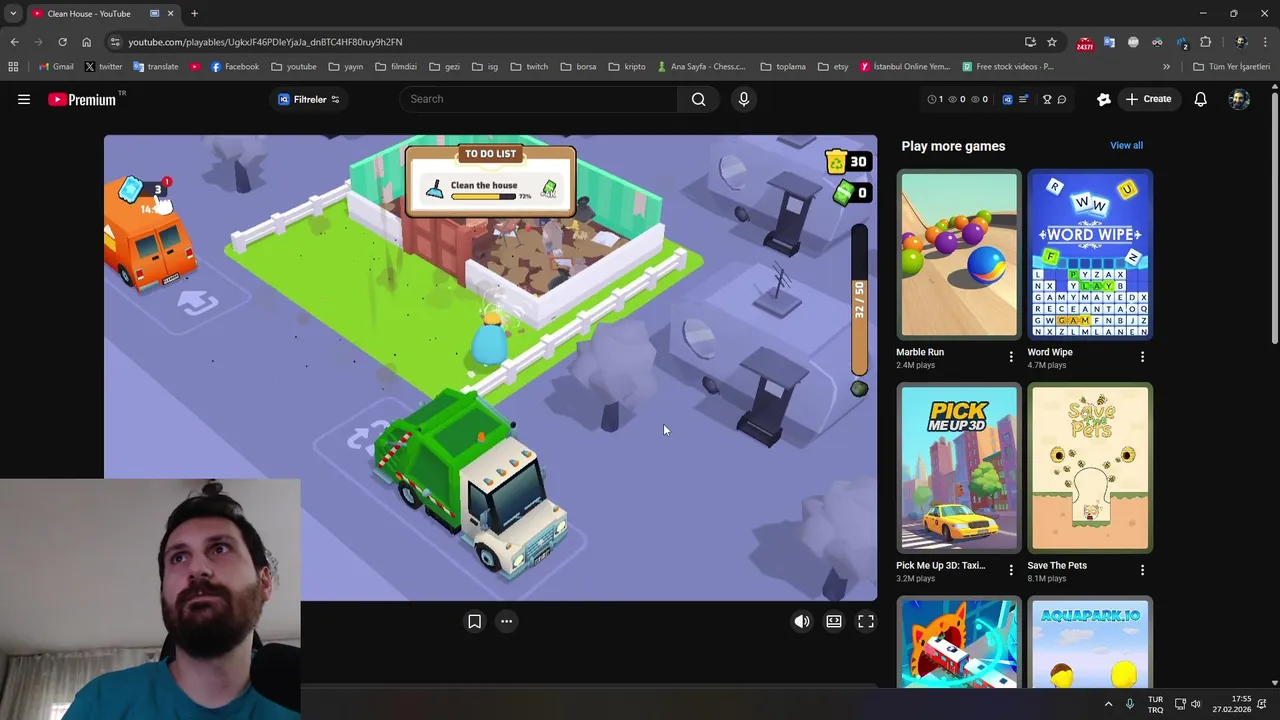Image resolution: width=1280 pixels, height=720 pixels.
Task: Open the Facebook bookmark
Action: pos(234,67)
